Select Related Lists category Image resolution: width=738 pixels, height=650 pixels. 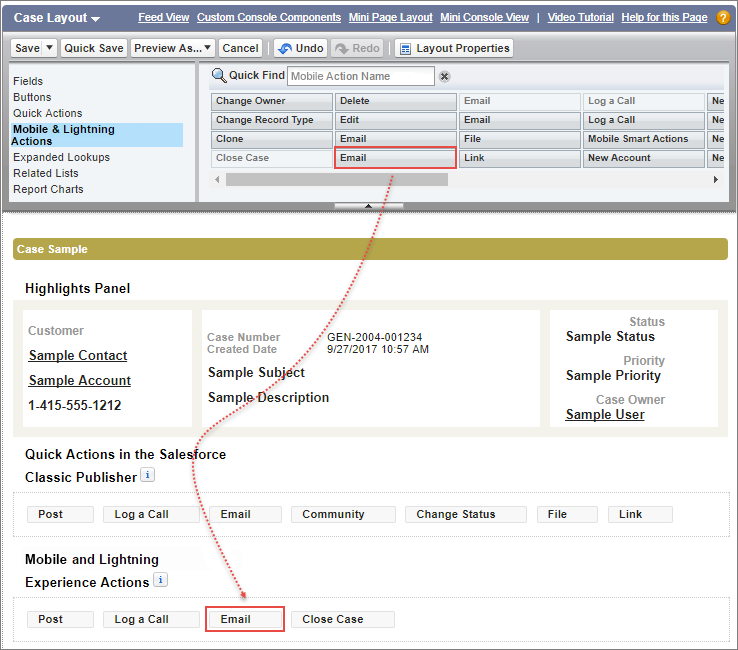point(46,173)
